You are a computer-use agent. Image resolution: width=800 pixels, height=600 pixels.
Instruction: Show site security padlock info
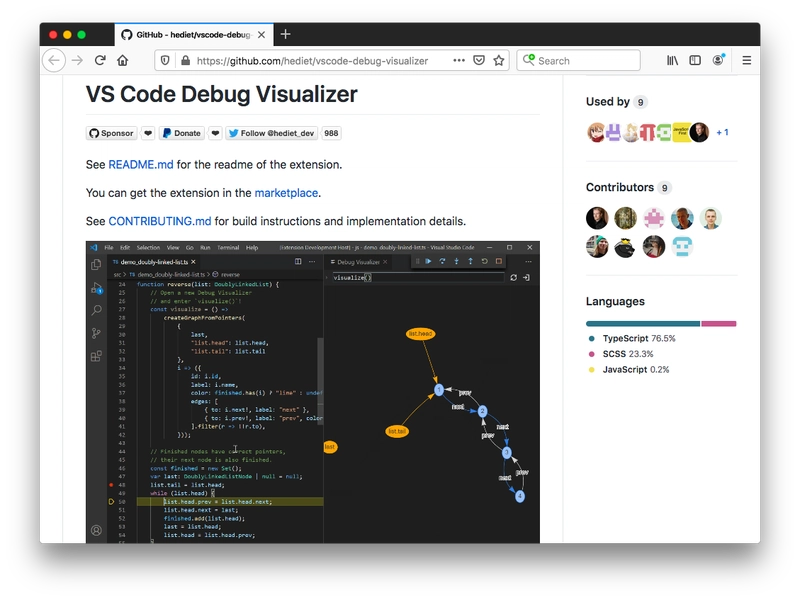pyautogui.click(x=186, y=61)
